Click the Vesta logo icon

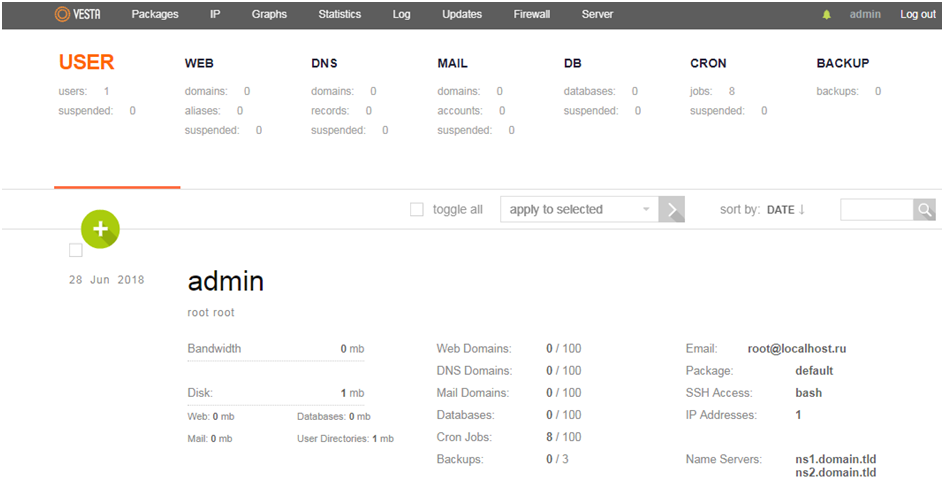tap(62, 14)
